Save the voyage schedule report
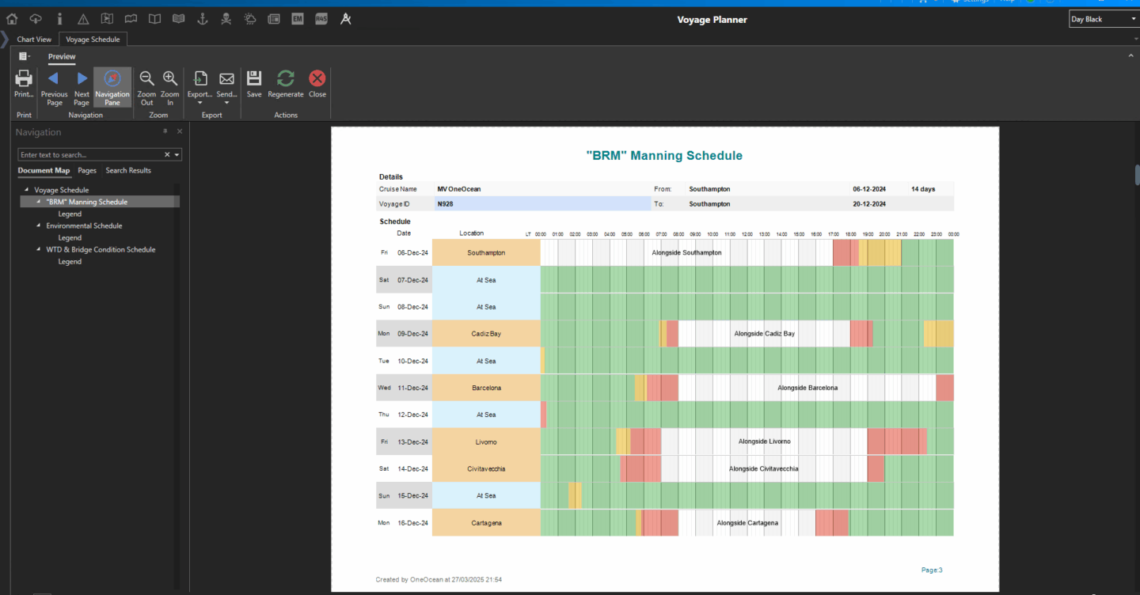Screen dimensions: 1140x595 254,83
